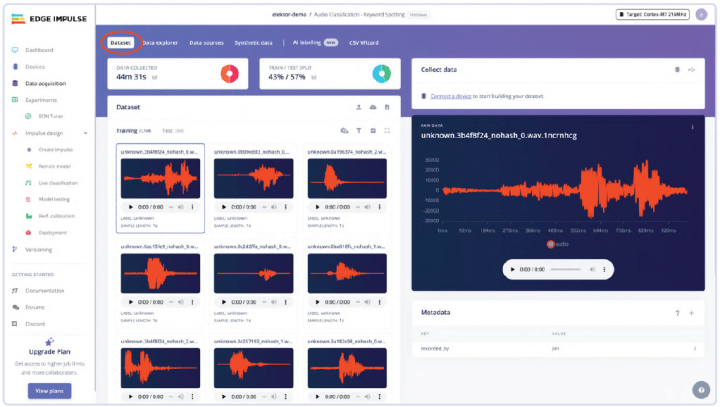Open the raw data sample three-dots menu
The height and width of the screenshot is (407, 720).
691,125
